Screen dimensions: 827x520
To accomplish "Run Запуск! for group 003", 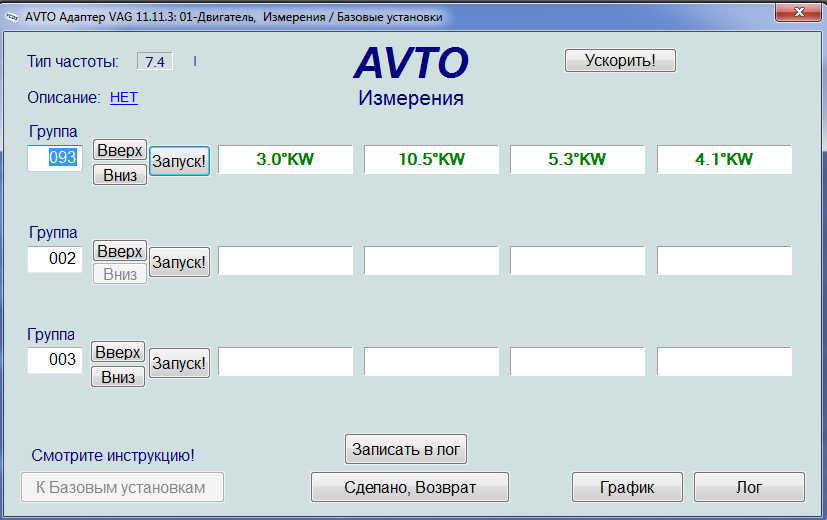I will pos(179,363).
